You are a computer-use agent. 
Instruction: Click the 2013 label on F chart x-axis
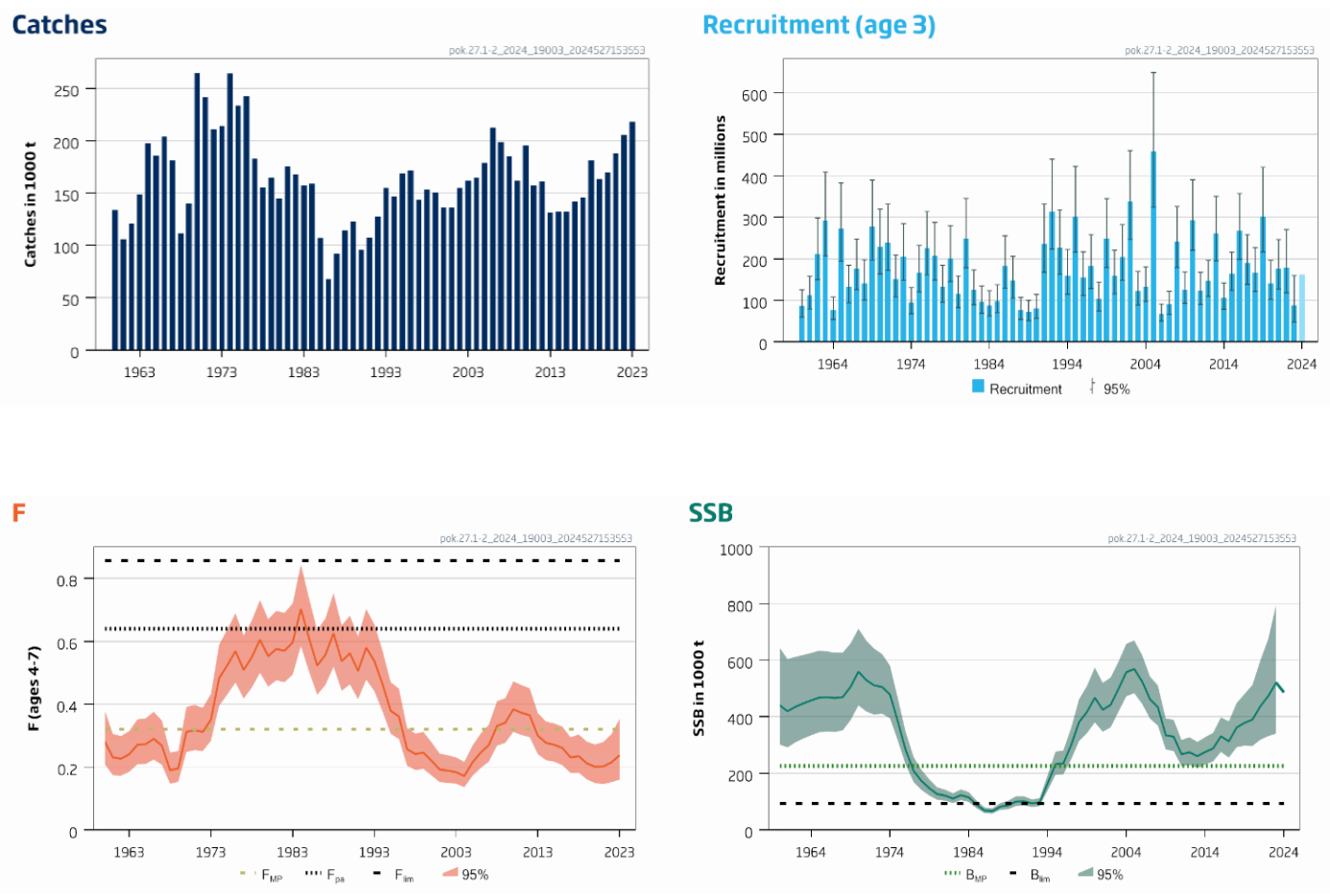pyautogui.click(x=537, y=852)
